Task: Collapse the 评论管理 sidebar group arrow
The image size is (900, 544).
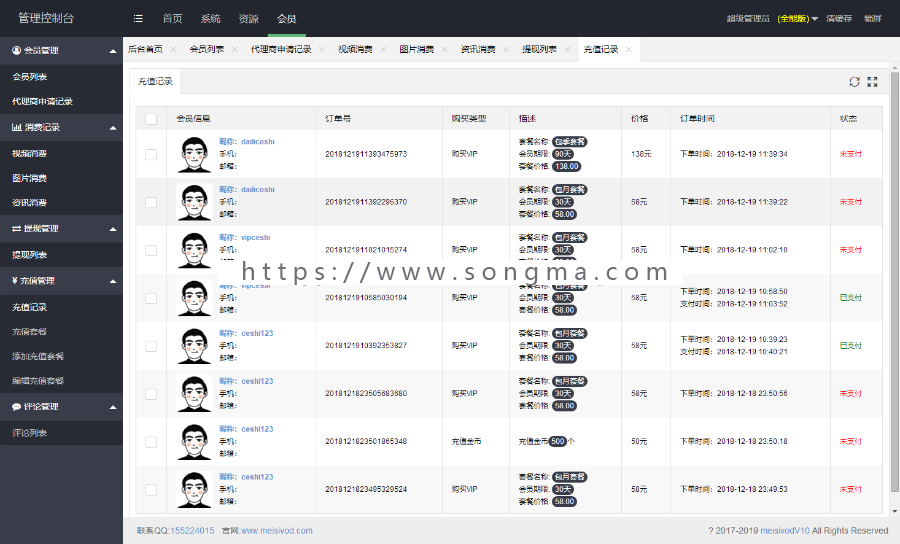Action: point(112,407)
